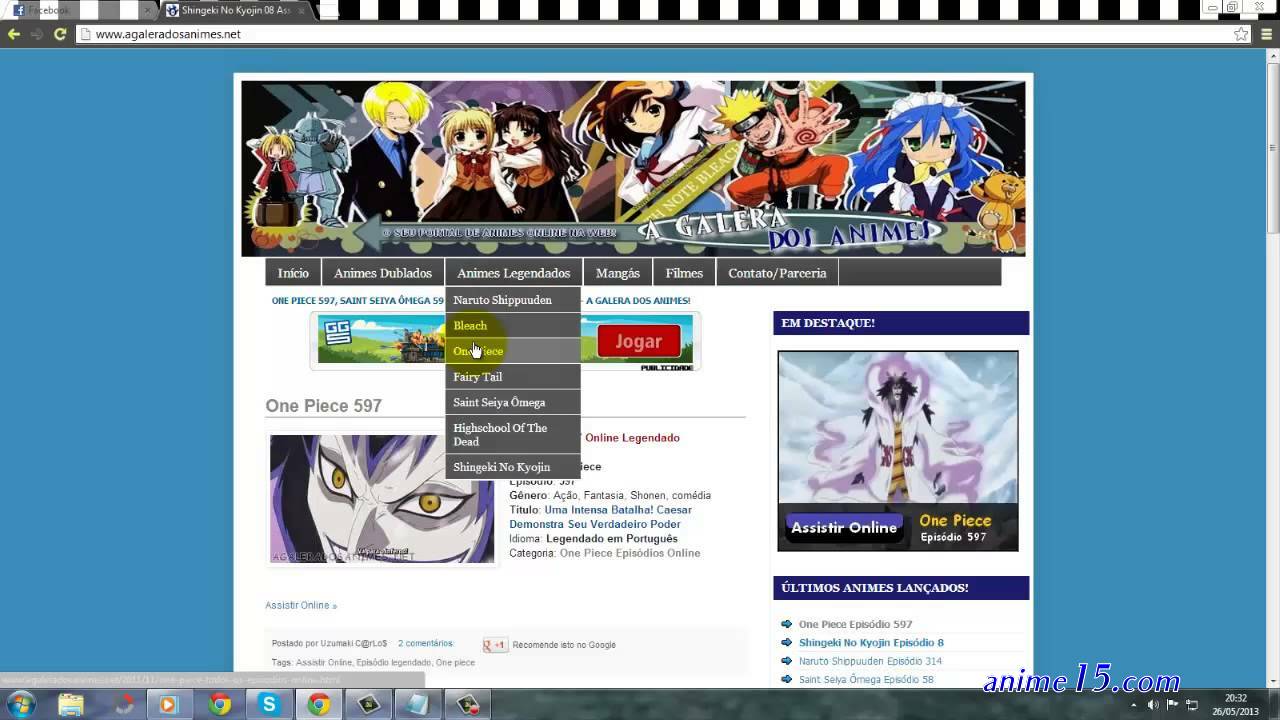Bookmark the page with the star icon
This screenshot has width=1280, height=720.
click(x=1241, y=34)
